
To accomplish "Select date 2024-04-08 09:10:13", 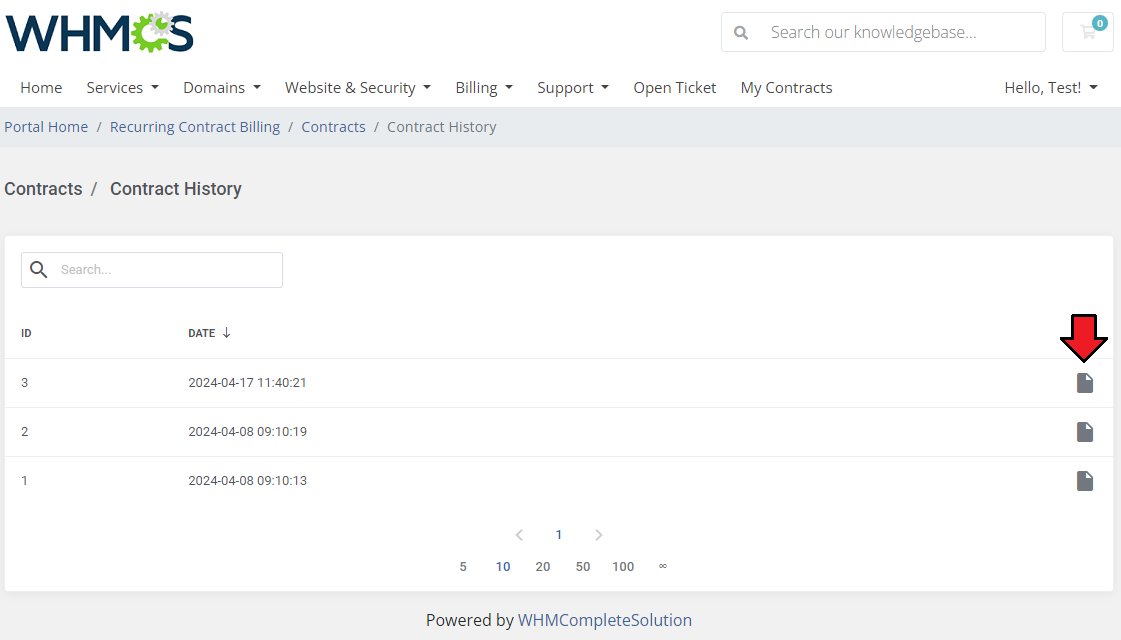I will pyautogui.click(x=247, y=481).
